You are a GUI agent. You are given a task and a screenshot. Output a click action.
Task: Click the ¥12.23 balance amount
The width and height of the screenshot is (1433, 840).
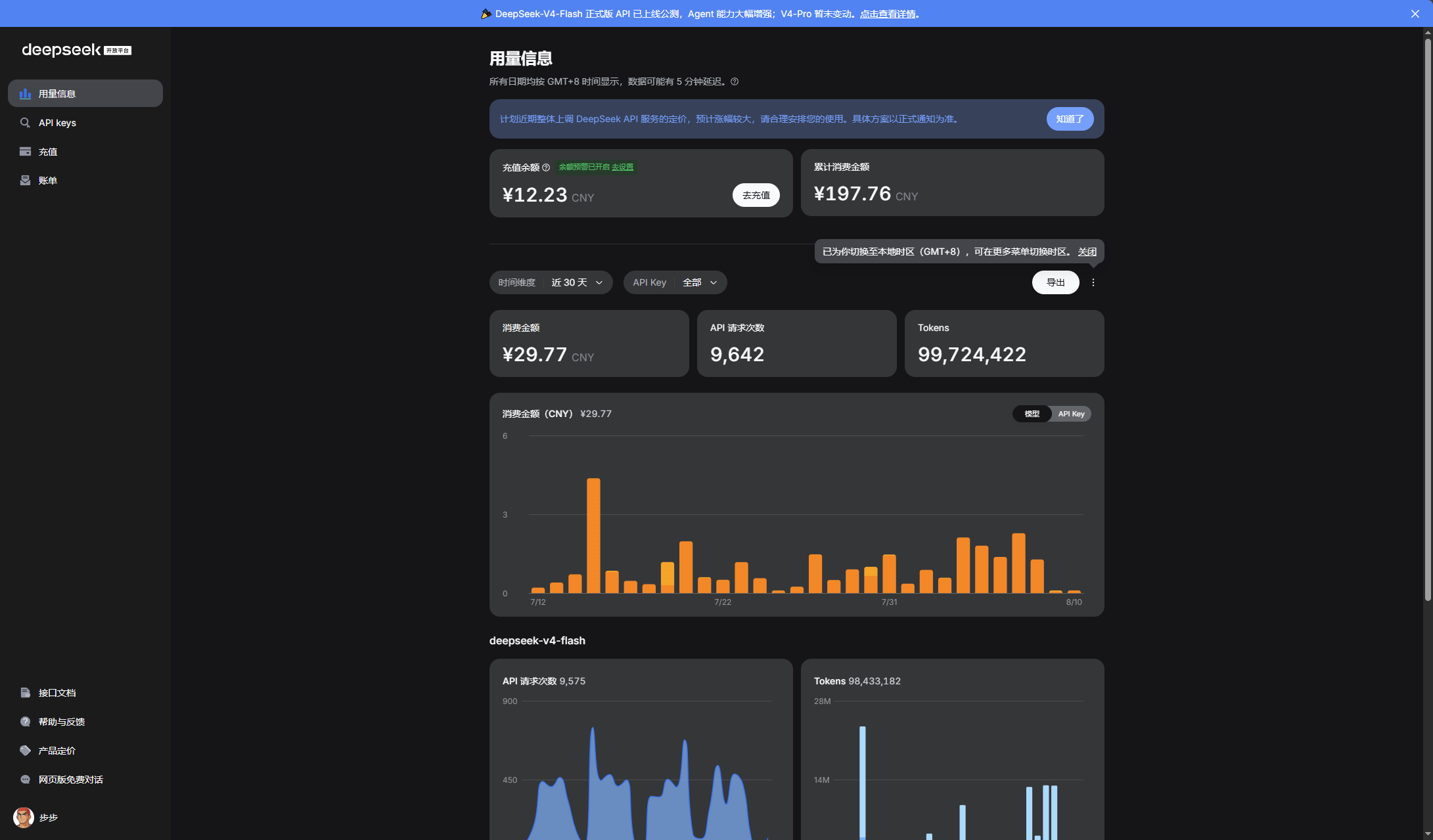click(x=535, y=195)
